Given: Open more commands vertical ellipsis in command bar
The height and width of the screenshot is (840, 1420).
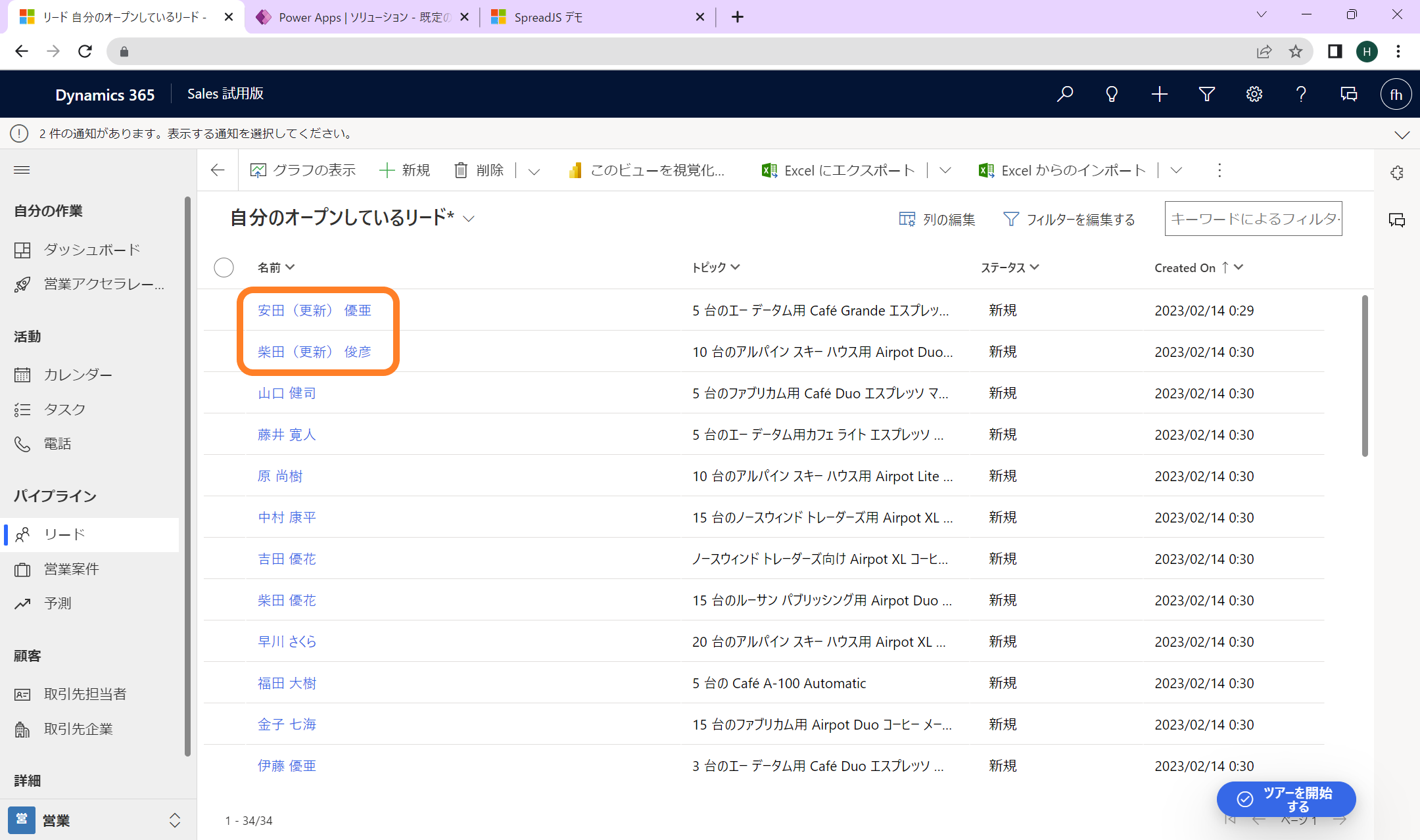Looking at the screenshot, I should click(1219, 170).
